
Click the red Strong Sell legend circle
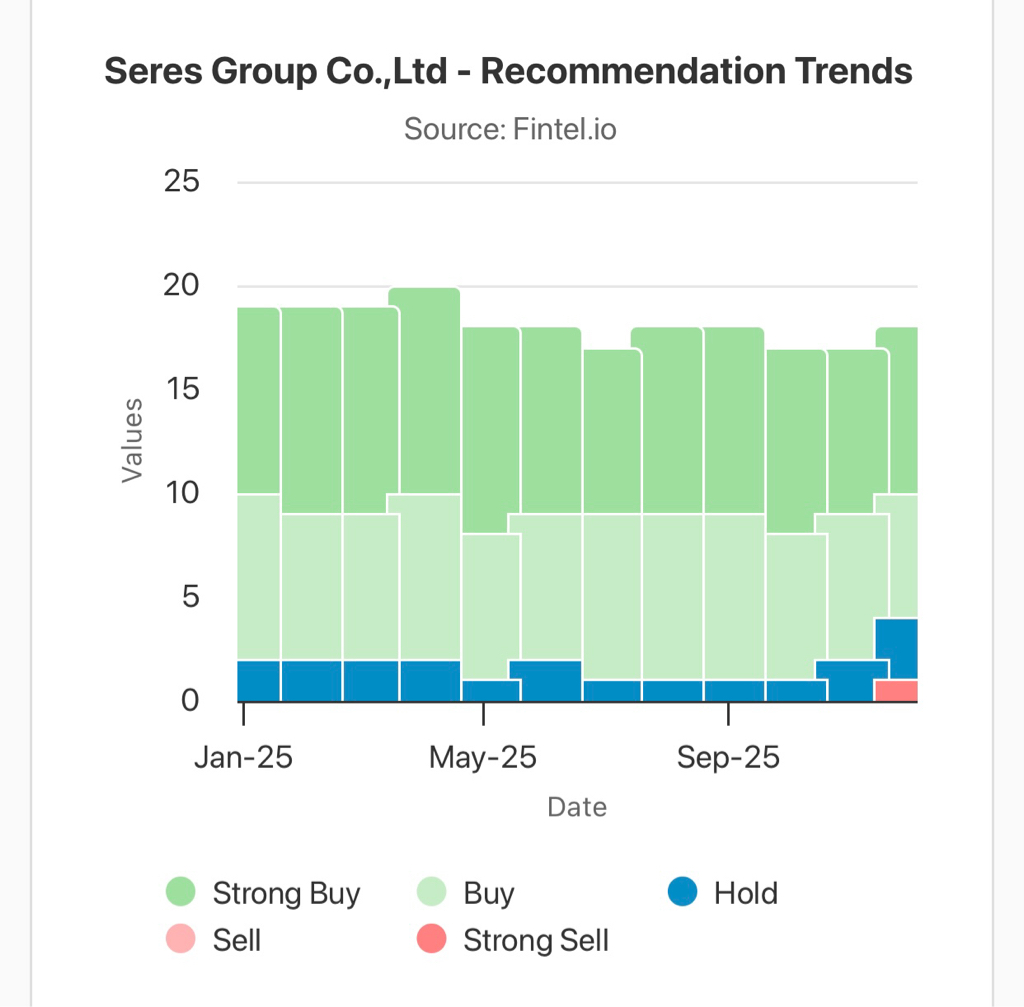tap(431, 940)
